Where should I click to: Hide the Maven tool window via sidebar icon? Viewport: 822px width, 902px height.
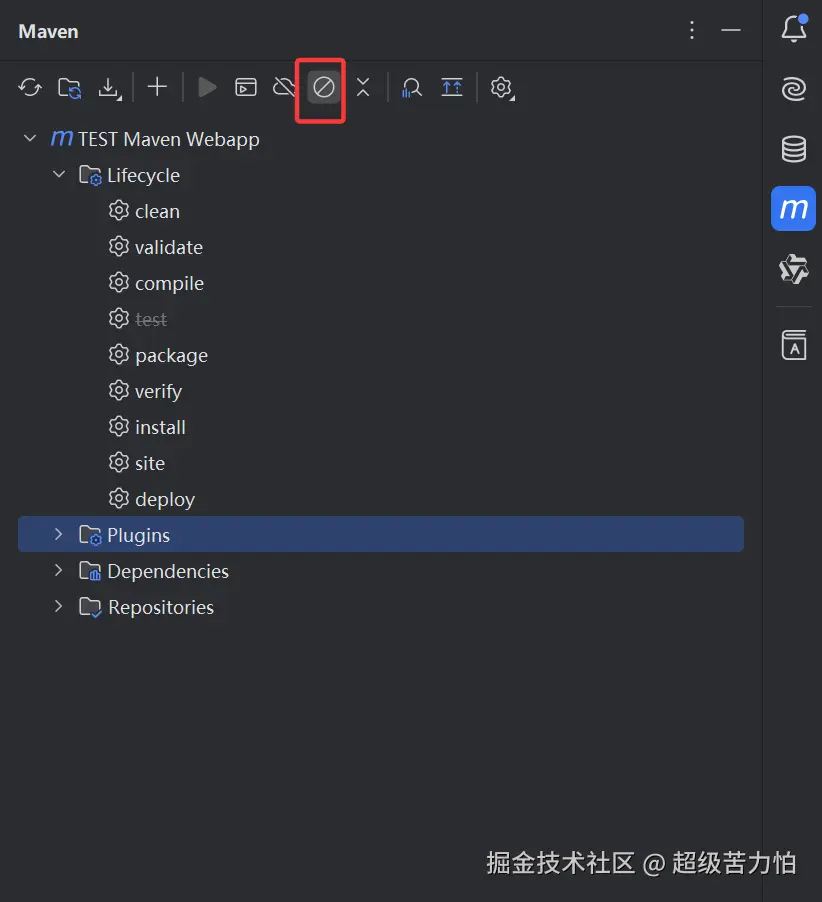793,209
